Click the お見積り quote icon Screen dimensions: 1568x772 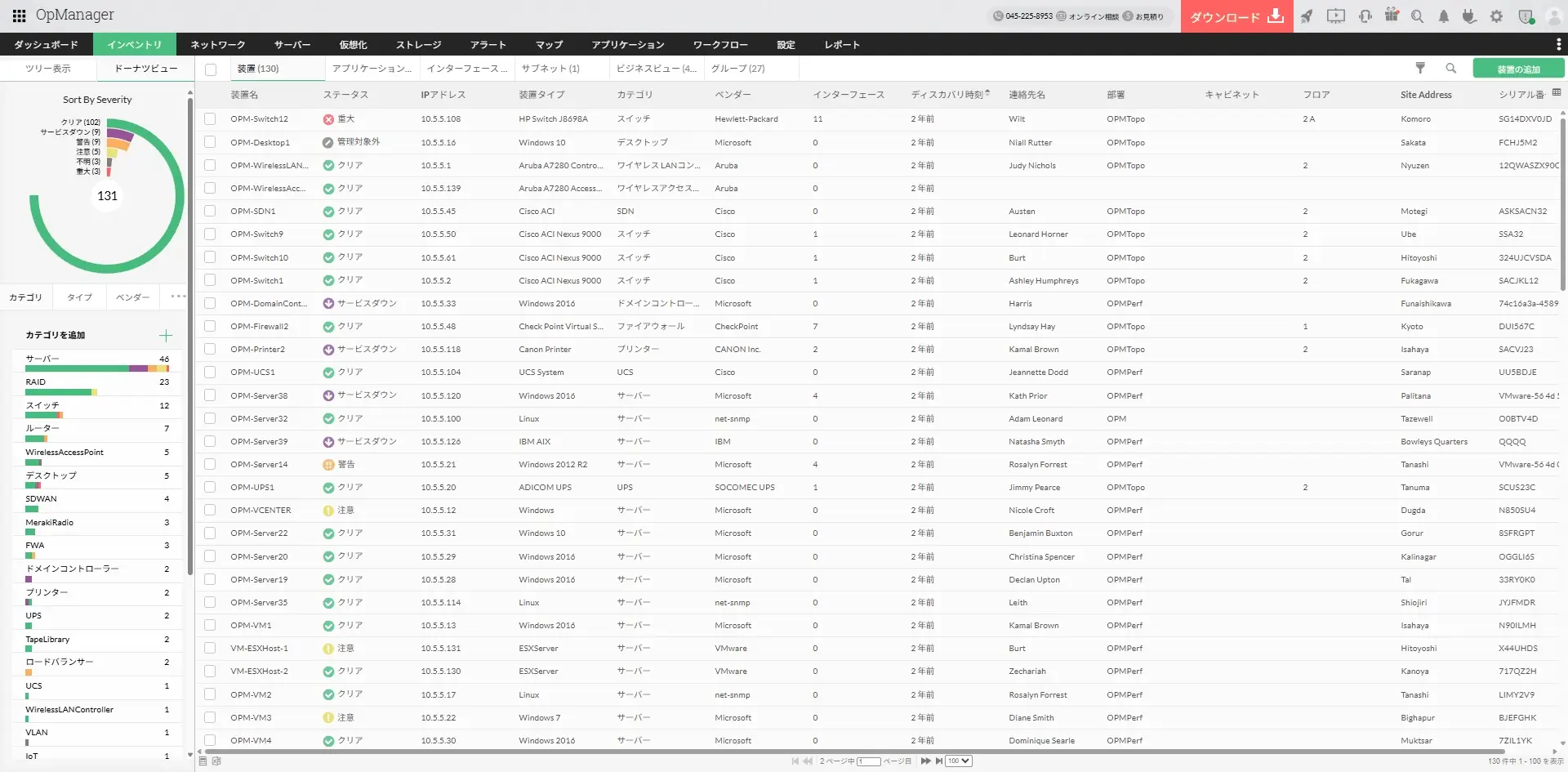click(x=1128, y=16)
